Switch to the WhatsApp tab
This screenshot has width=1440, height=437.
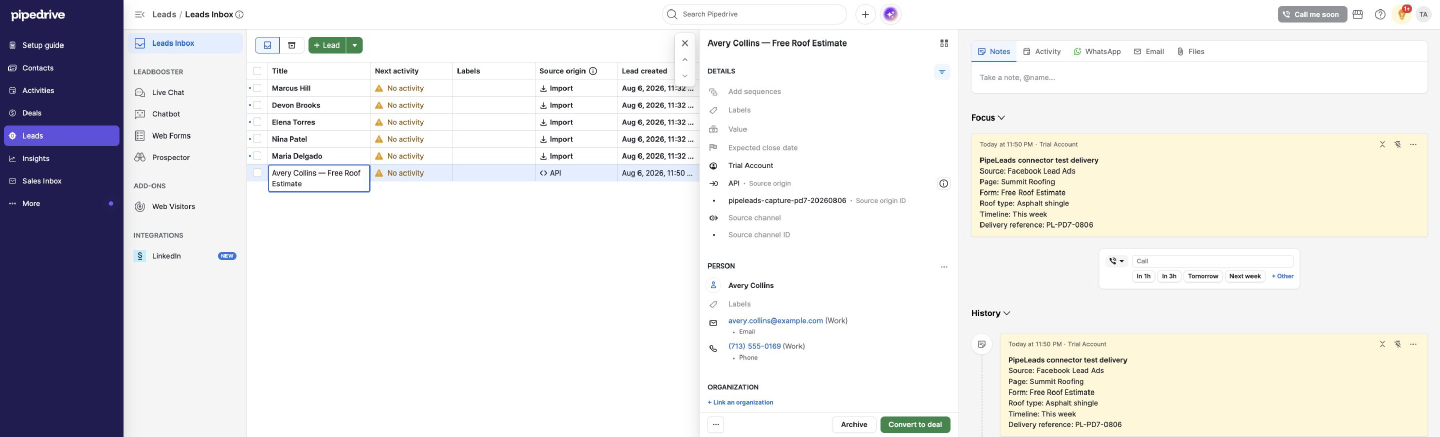pyautogui.click(x=1097, y=51)
